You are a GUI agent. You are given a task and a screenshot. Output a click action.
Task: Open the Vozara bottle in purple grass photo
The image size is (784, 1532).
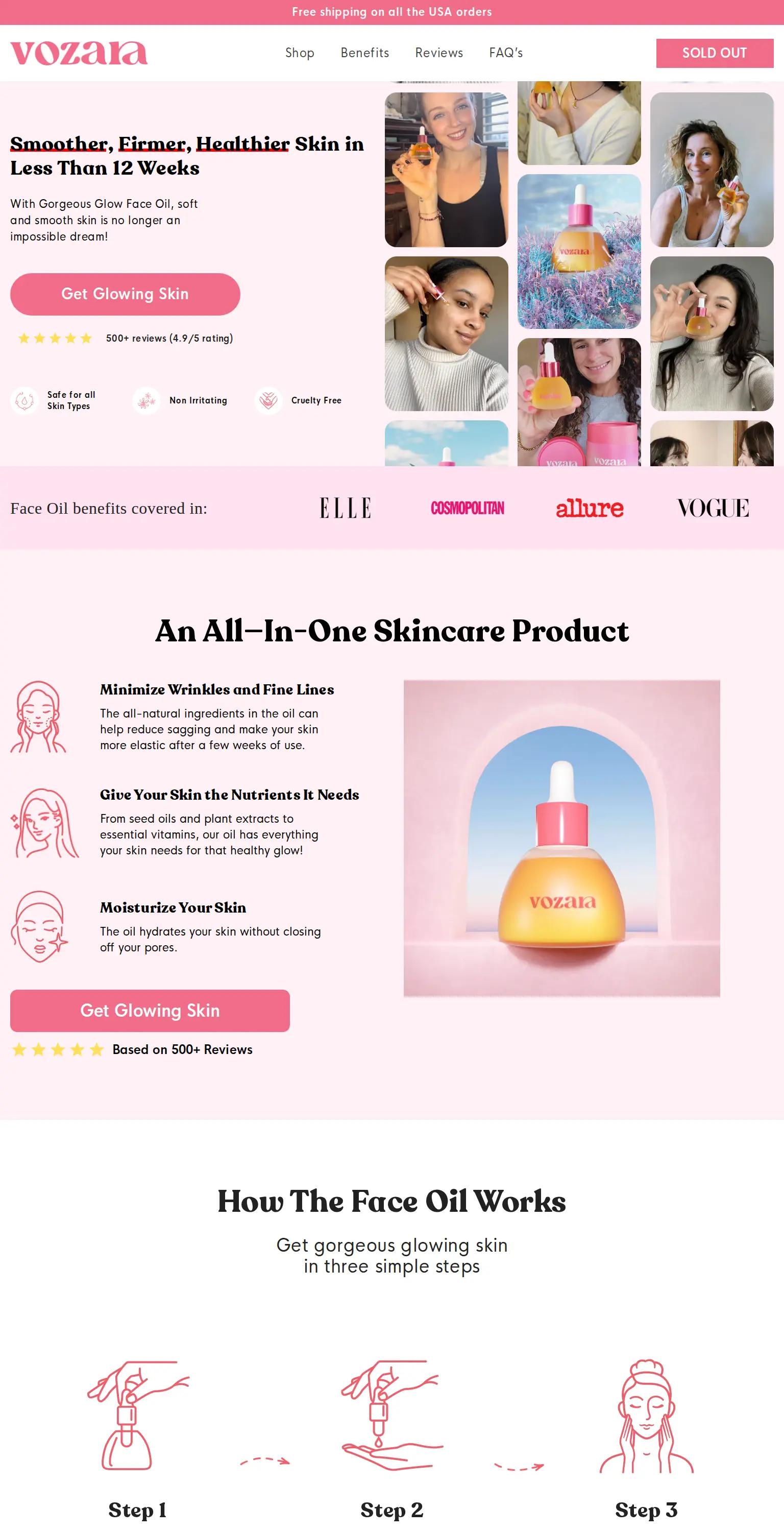[x=579, y=251]
